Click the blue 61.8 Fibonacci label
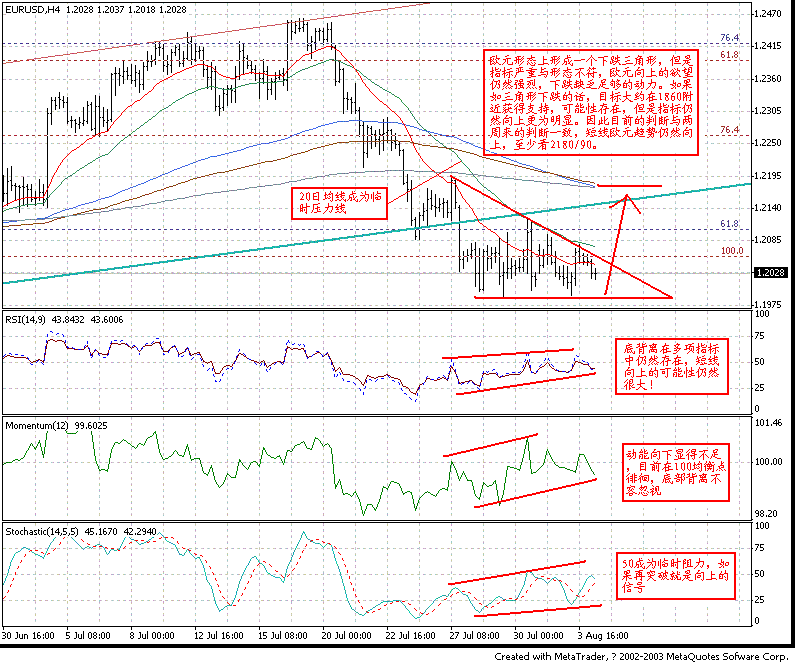 click(x=730, y=224)
